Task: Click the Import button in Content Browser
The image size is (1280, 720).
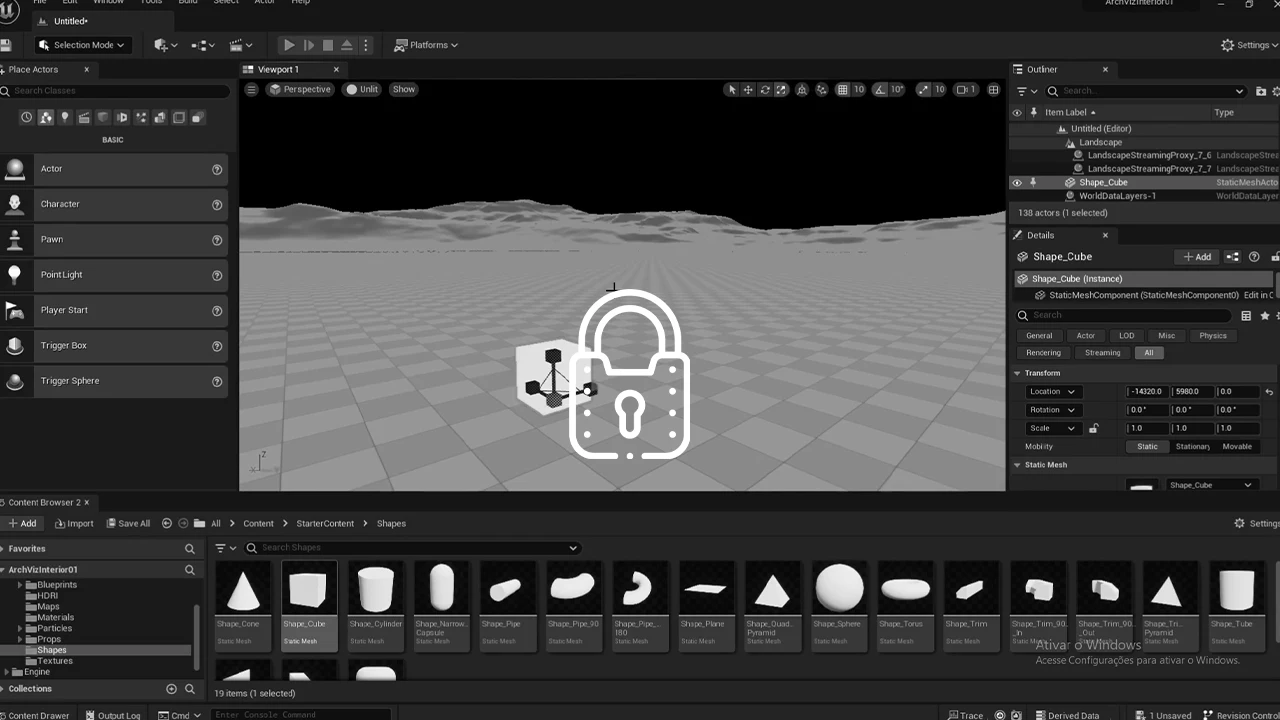Action: [x=74, y=523]
